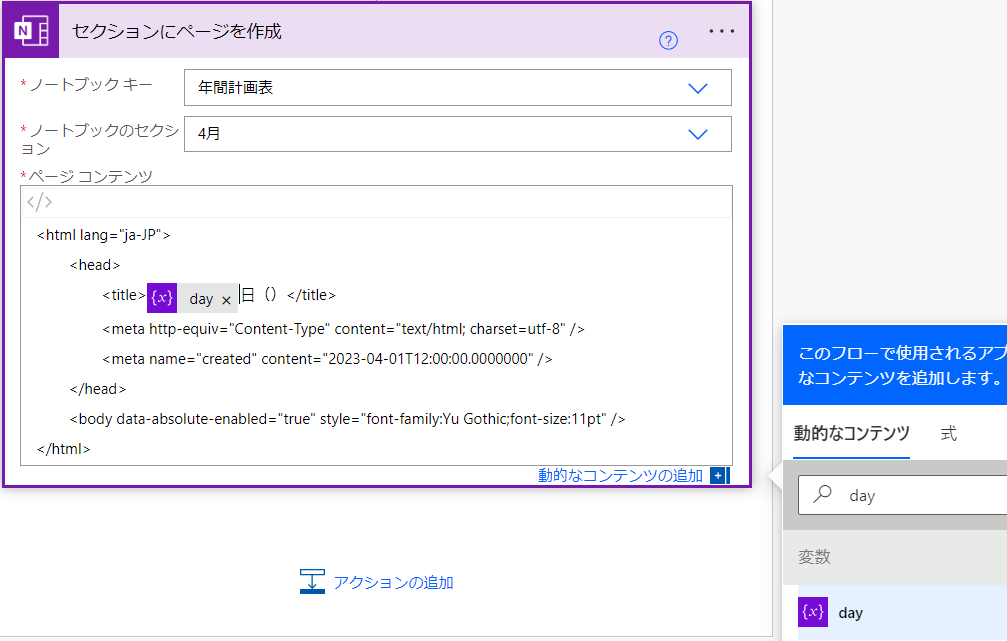Click the action title セクションにページを作成
This screenshot has width=1007, height=641.
pos(177,31)
